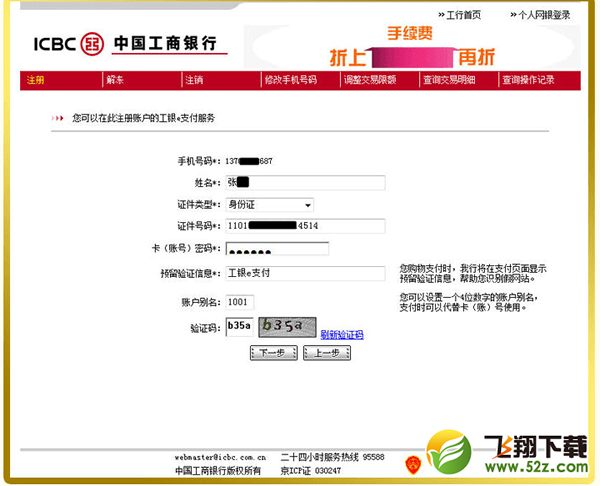Focus the 卡（账号）密码 password field
The height and width of the screenshot is (486, 600).
[x=277, y=249]
